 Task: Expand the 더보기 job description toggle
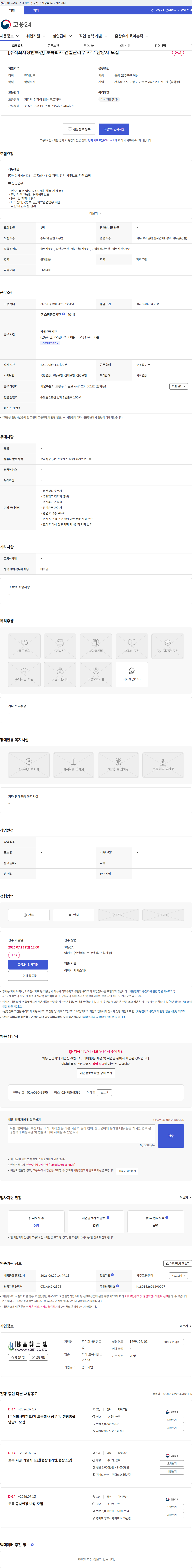point(95,214)
